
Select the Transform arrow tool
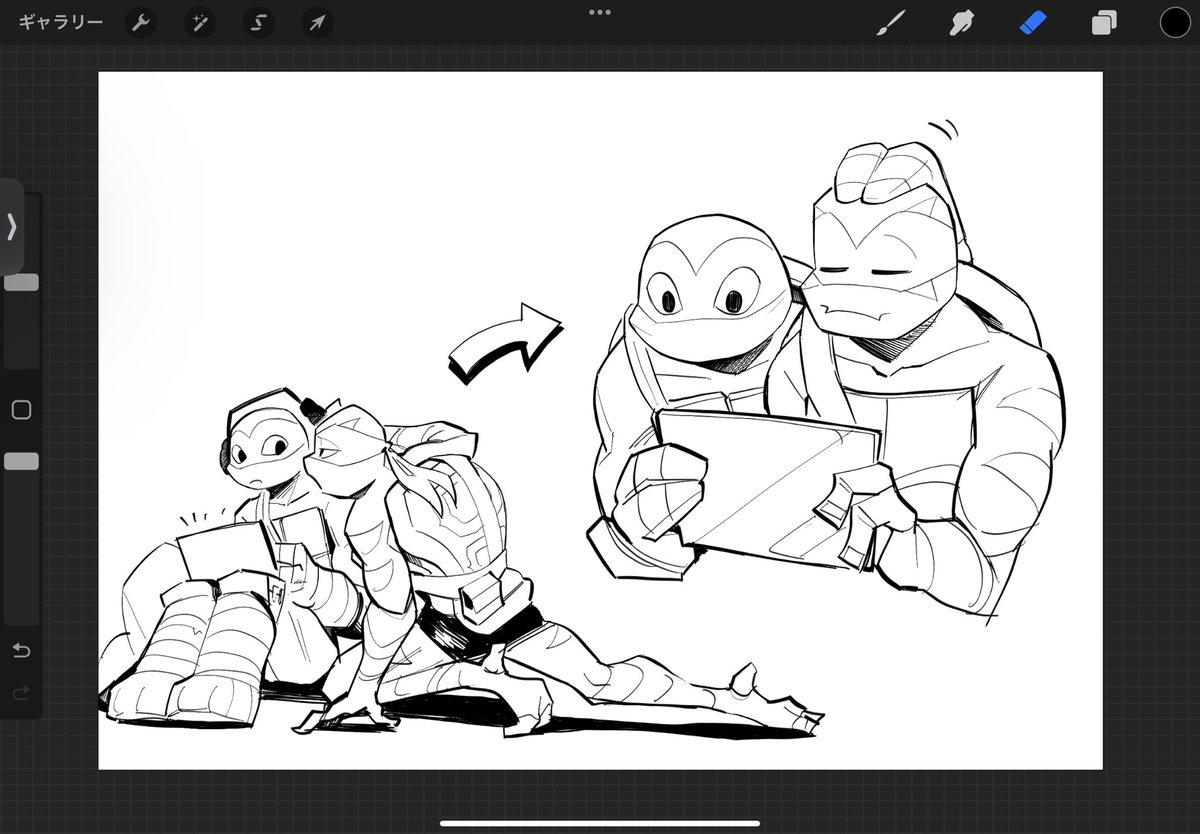(317, 22)
